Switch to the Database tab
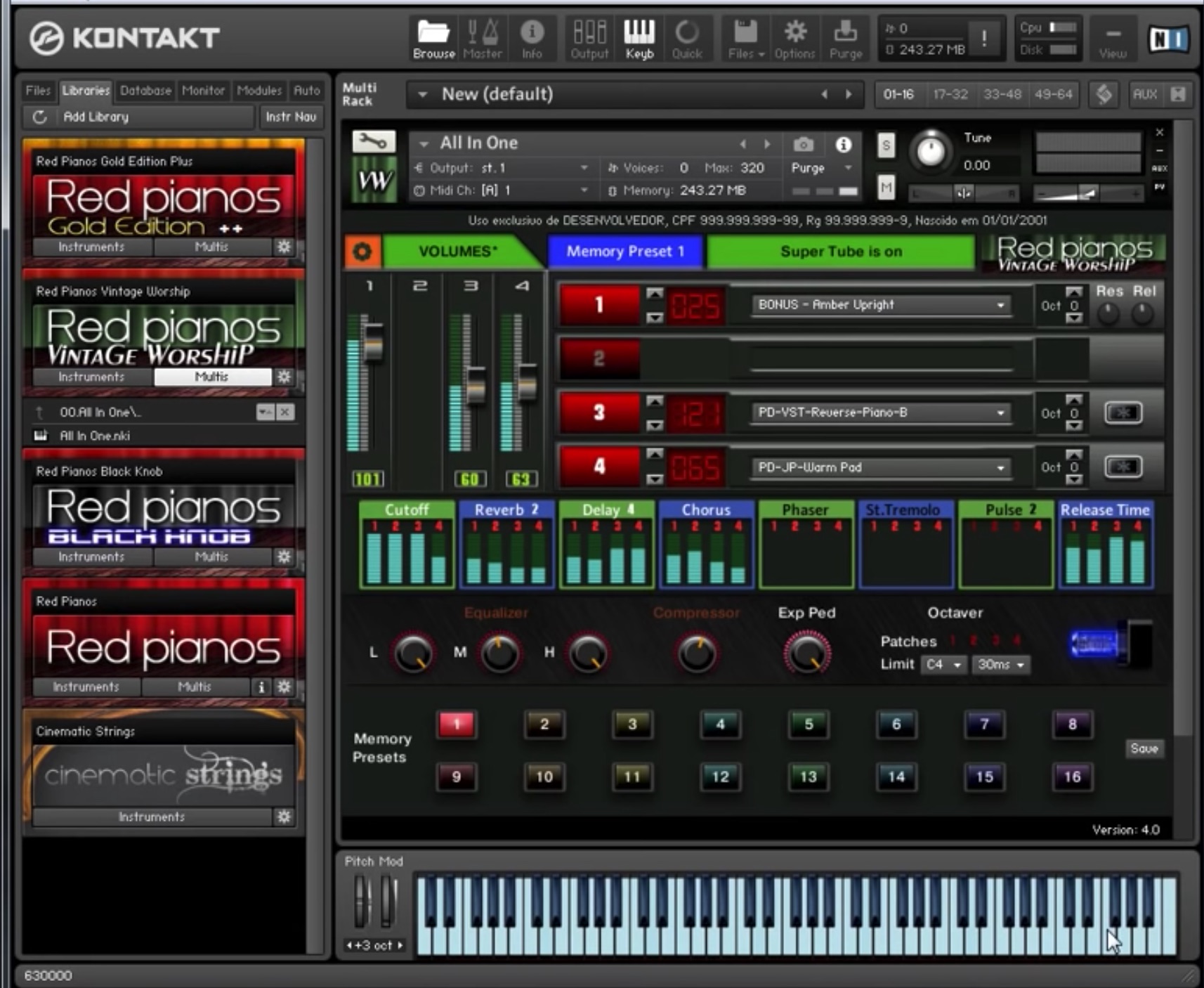 (145, 91)
